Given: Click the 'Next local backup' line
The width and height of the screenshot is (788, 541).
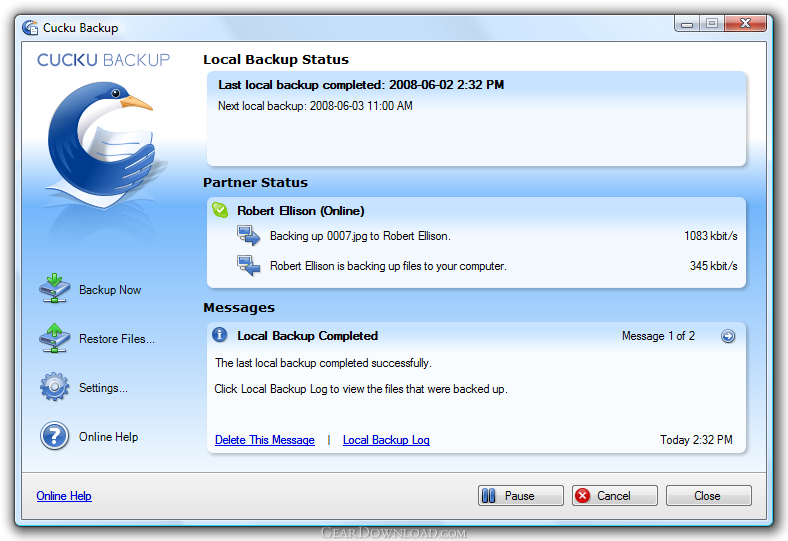Looking at the screenshot, I should [x=315, y=106].
